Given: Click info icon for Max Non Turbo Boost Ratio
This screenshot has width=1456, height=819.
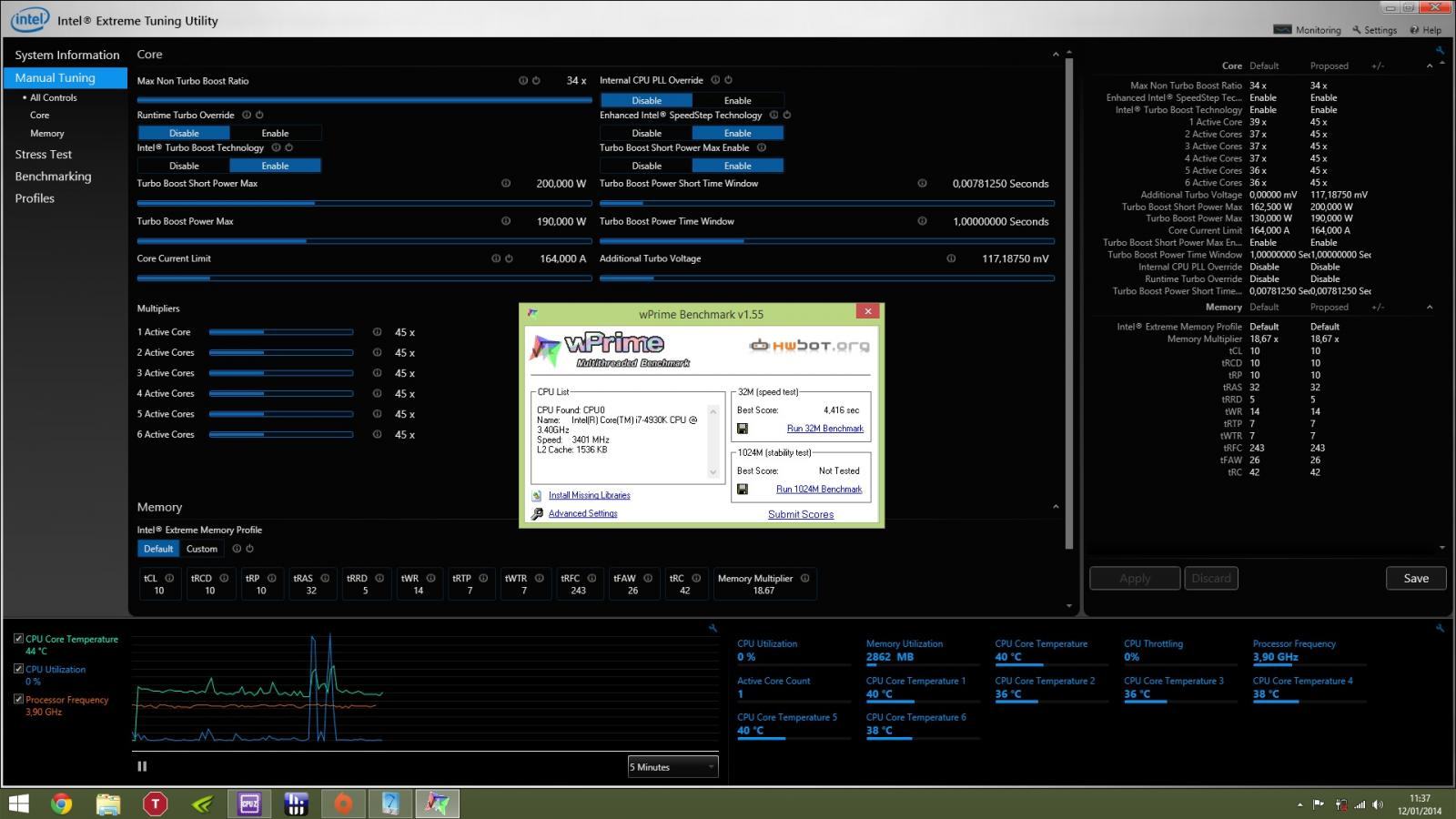Looking at the screenshot, I should click(x=523, y=81).
